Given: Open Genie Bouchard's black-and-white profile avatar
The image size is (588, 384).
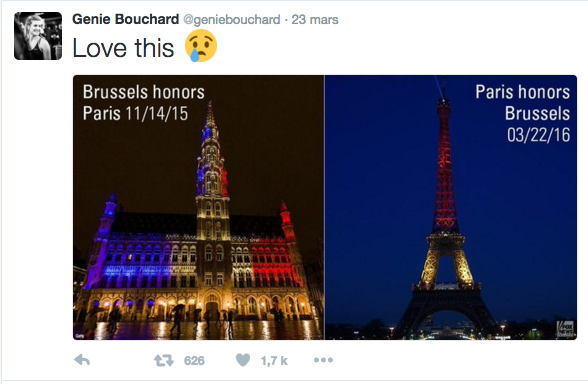Looking at the screenshot, I should (38, 36).
